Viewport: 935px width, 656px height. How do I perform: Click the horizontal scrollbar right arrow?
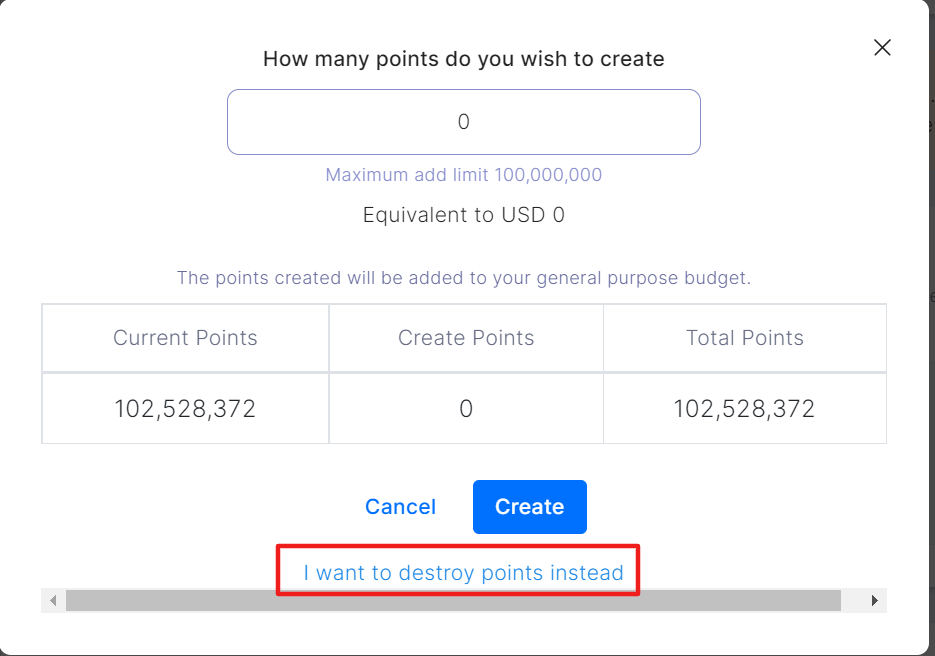[875, 601]
